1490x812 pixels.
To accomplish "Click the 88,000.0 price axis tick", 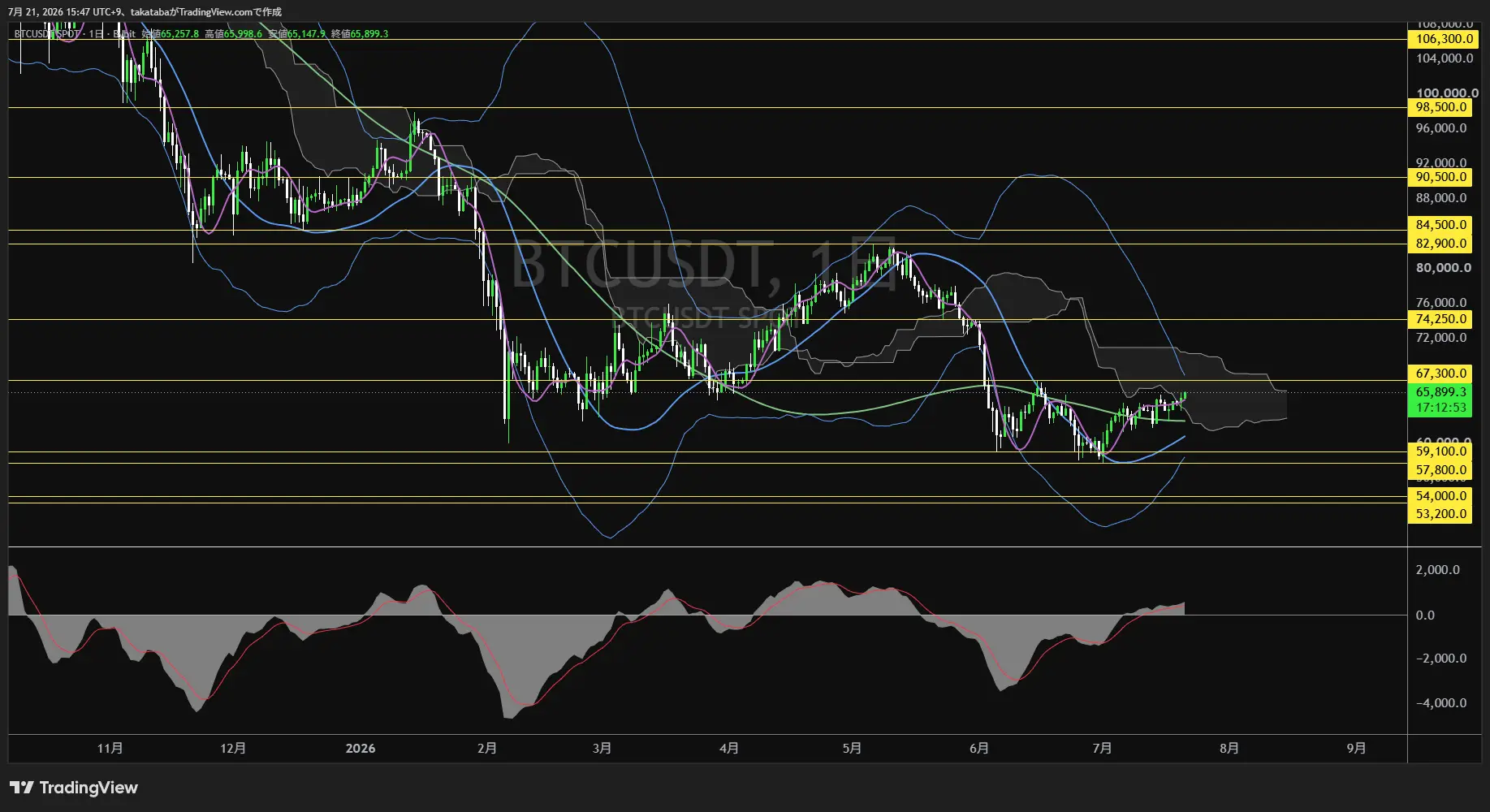I will click(x=1441, y=198).
